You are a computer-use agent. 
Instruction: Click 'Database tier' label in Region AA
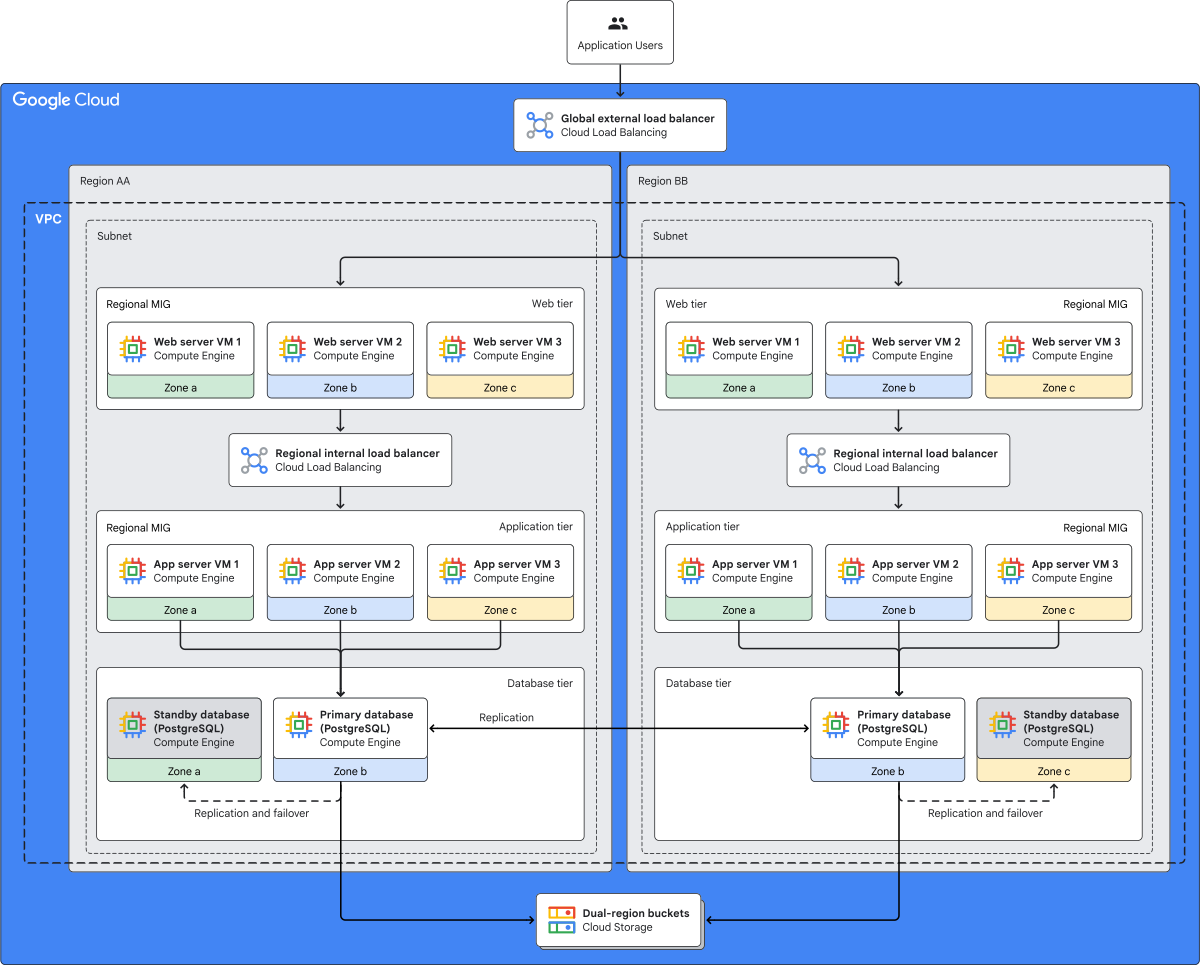point(541,684)
